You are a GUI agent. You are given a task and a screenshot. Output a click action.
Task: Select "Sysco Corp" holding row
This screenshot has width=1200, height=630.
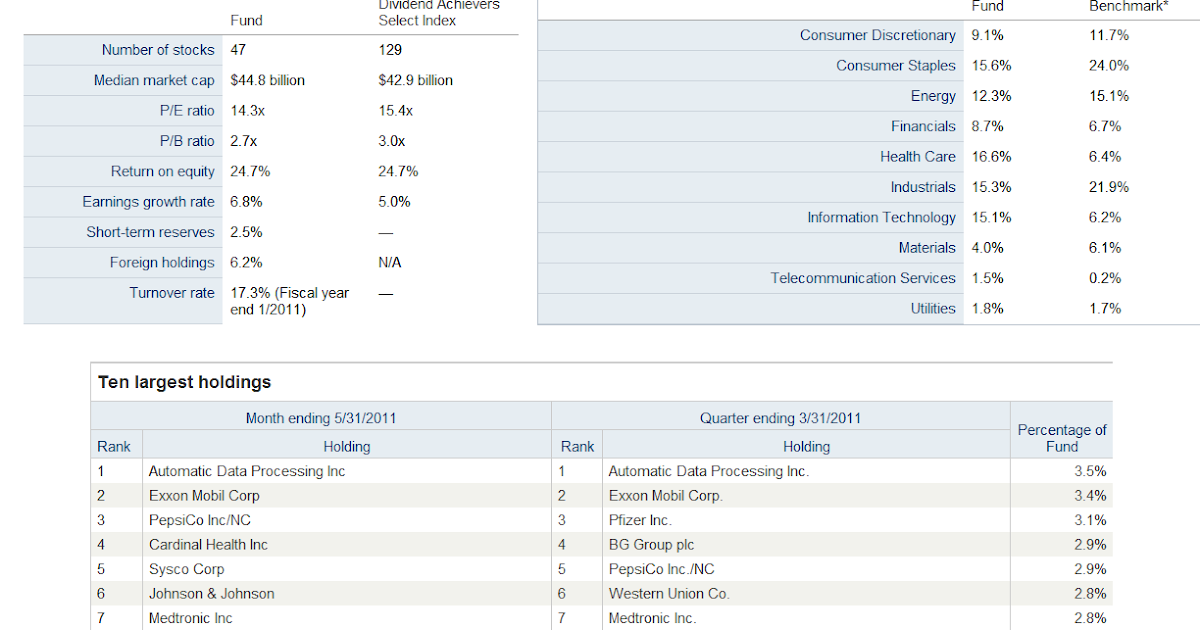coord(186,569)
